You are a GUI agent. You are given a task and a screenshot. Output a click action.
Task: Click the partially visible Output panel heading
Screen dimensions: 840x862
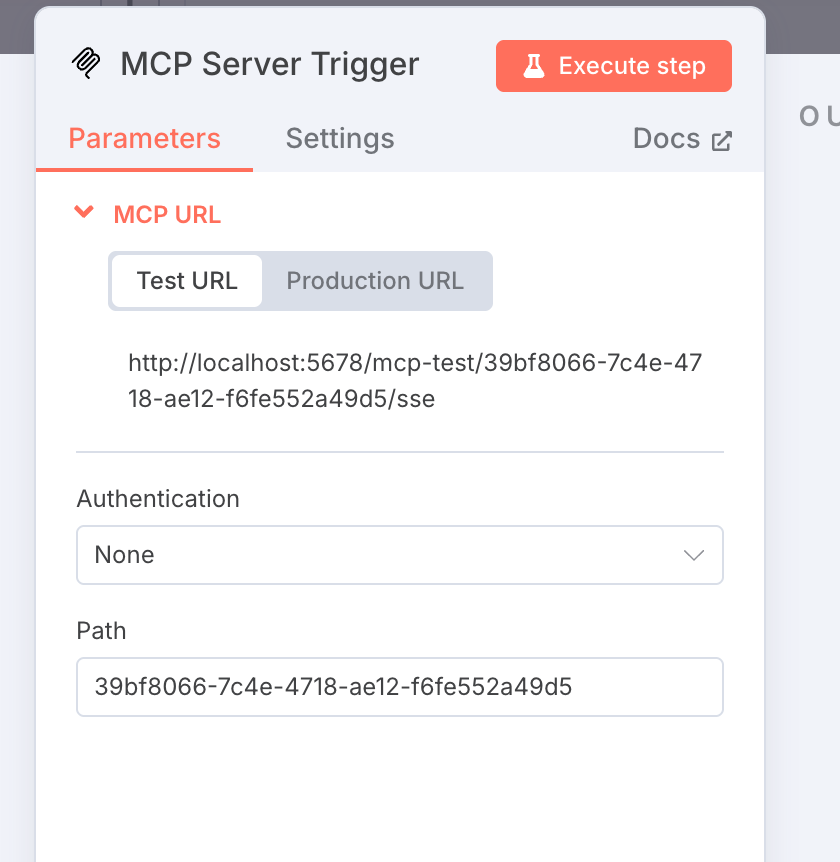819,117
